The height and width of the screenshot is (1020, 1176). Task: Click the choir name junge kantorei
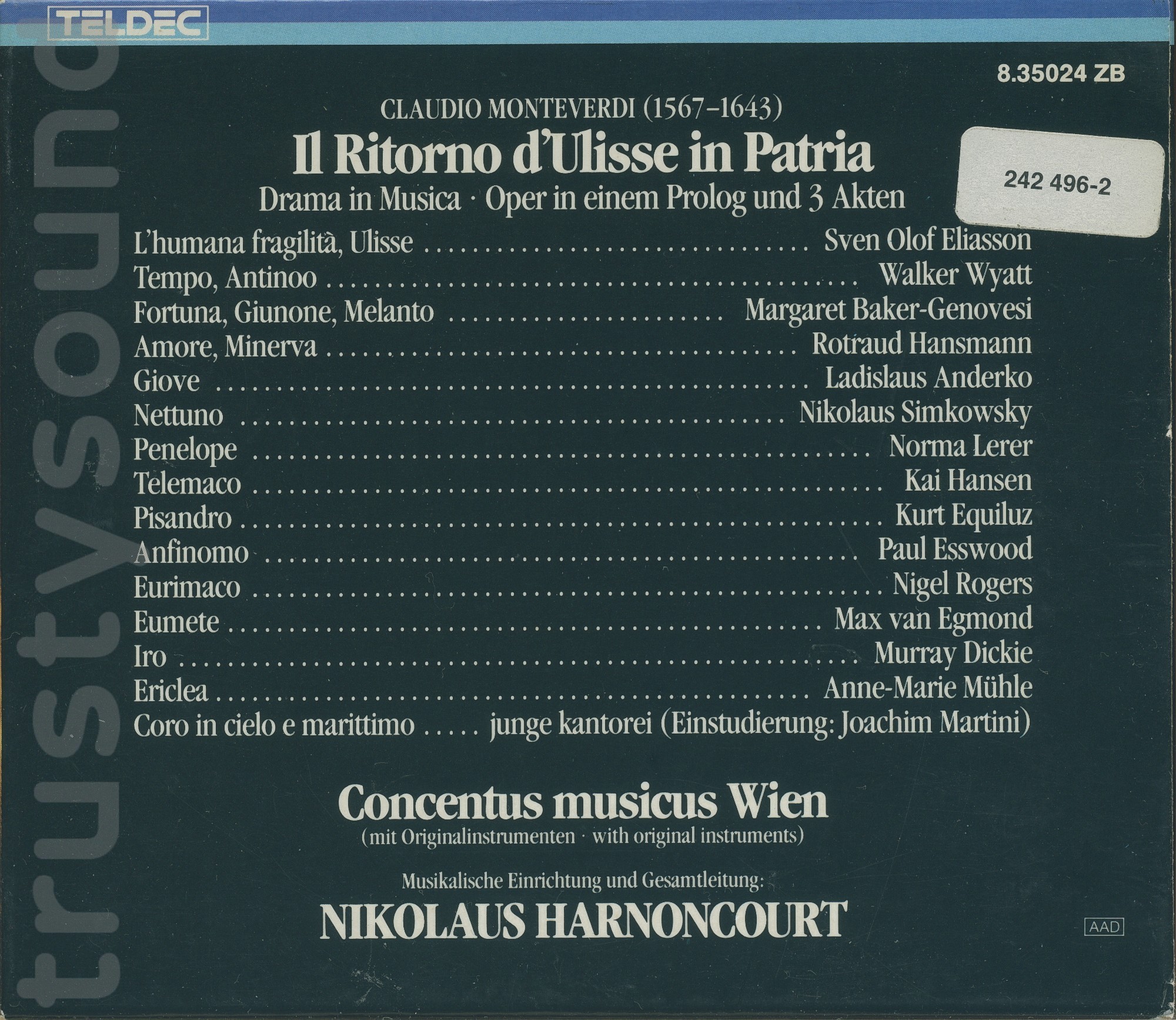tap(571, 725)
